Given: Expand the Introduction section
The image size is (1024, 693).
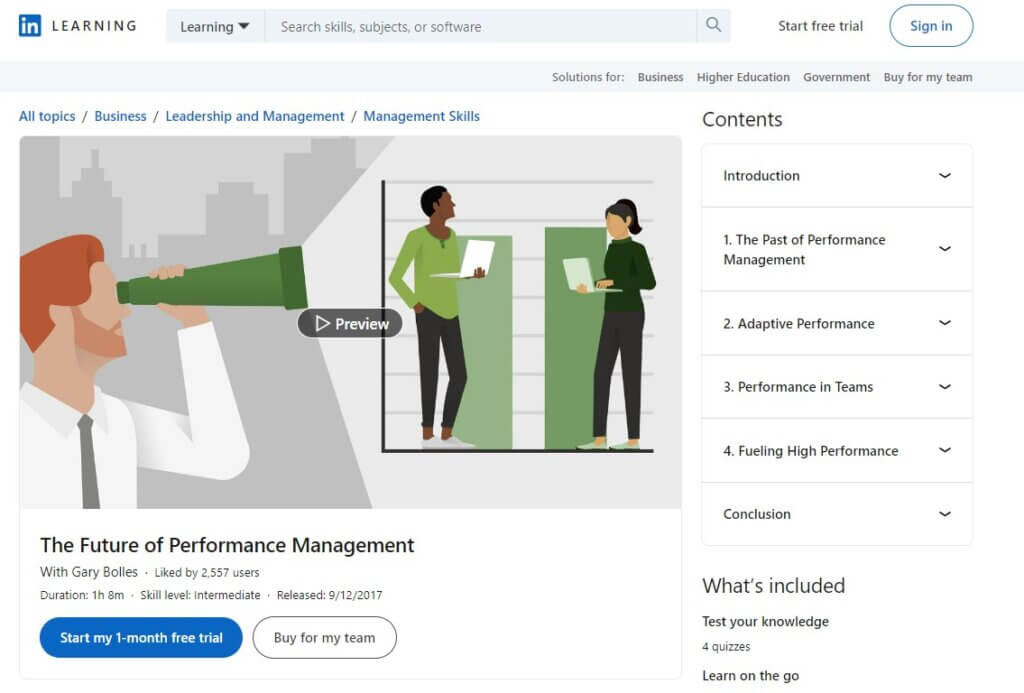Looking at the screenshot, I should pos(837,175).
